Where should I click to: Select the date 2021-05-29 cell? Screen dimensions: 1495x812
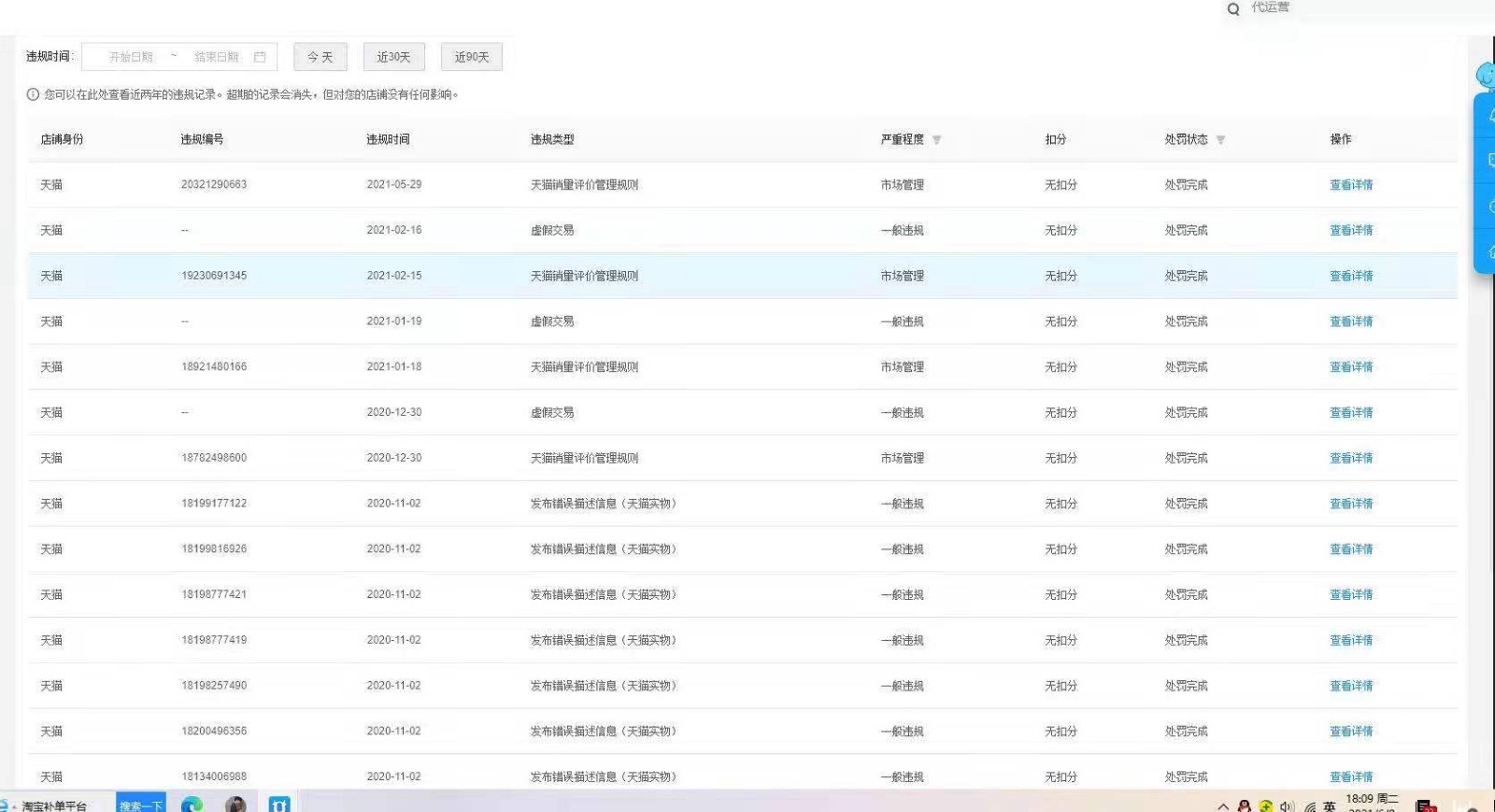point(394,185)
